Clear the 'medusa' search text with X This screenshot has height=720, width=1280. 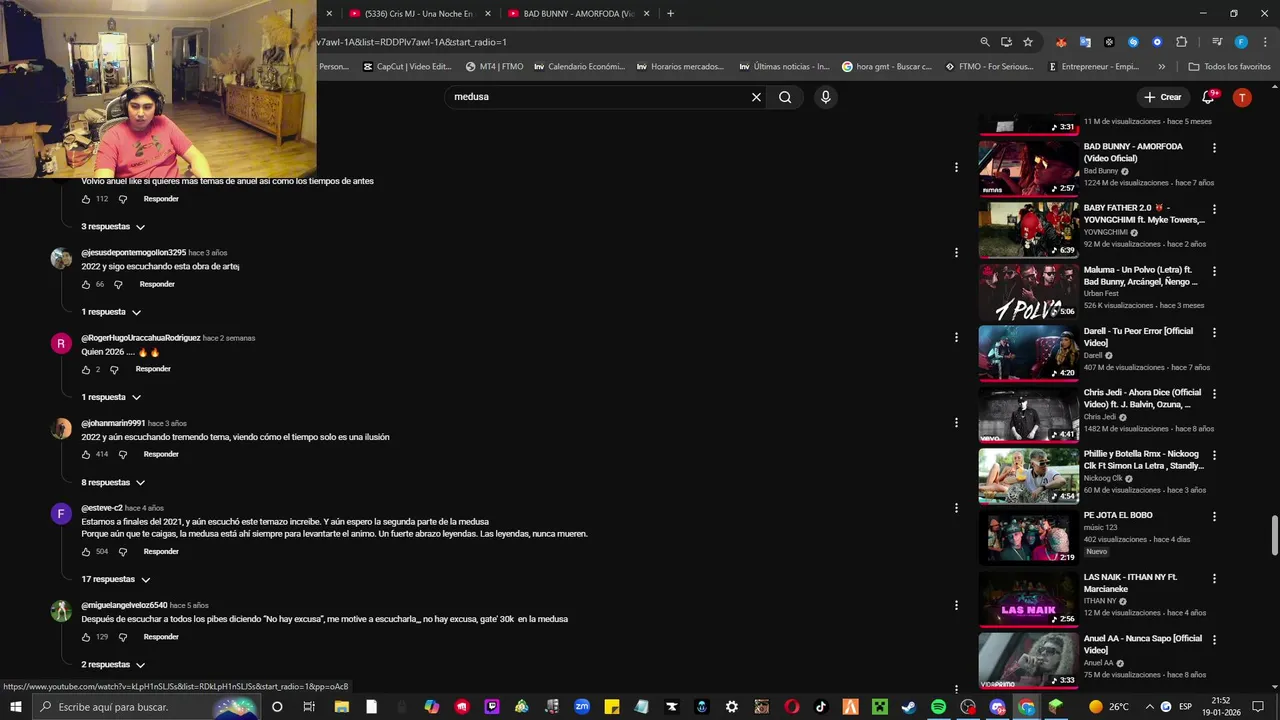tap(756, 97)
